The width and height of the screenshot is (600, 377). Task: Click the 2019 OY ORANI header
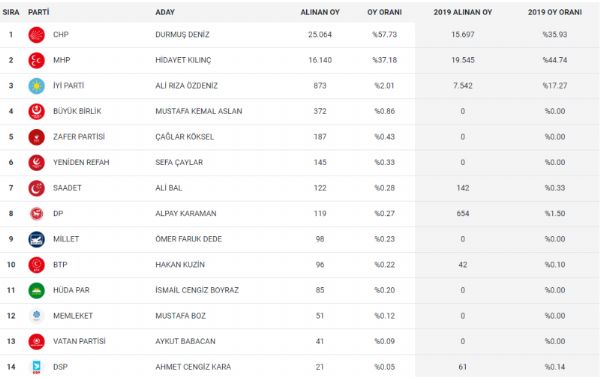coord(555,12)
